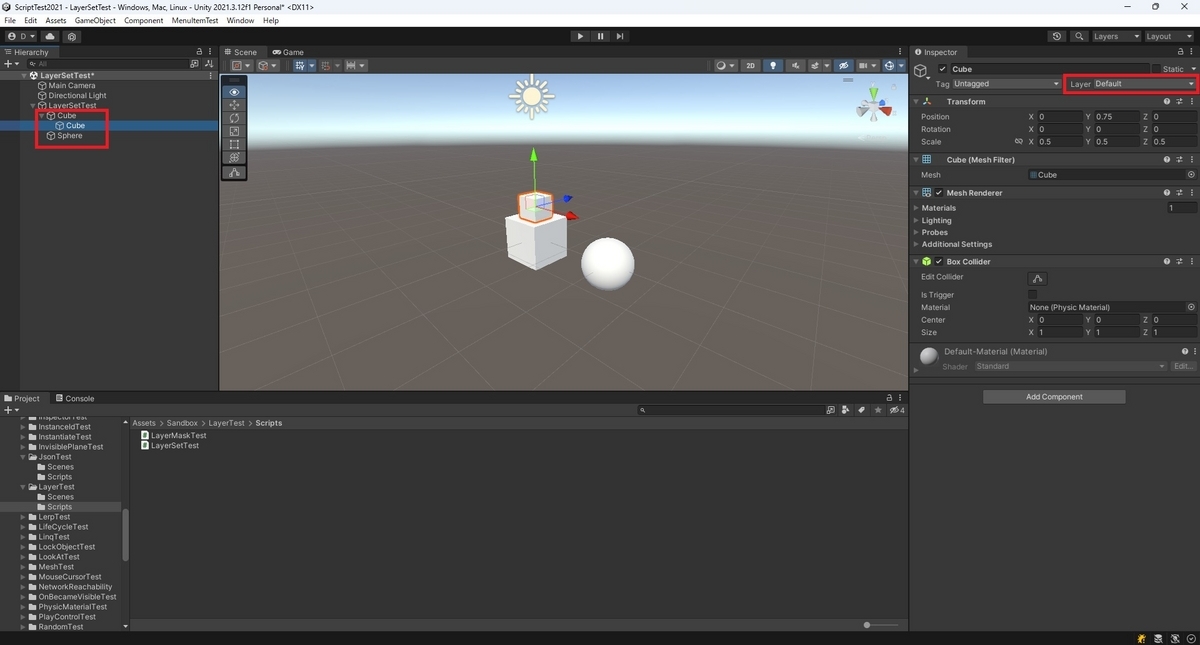Collapse the Transform component

point(916,101)
